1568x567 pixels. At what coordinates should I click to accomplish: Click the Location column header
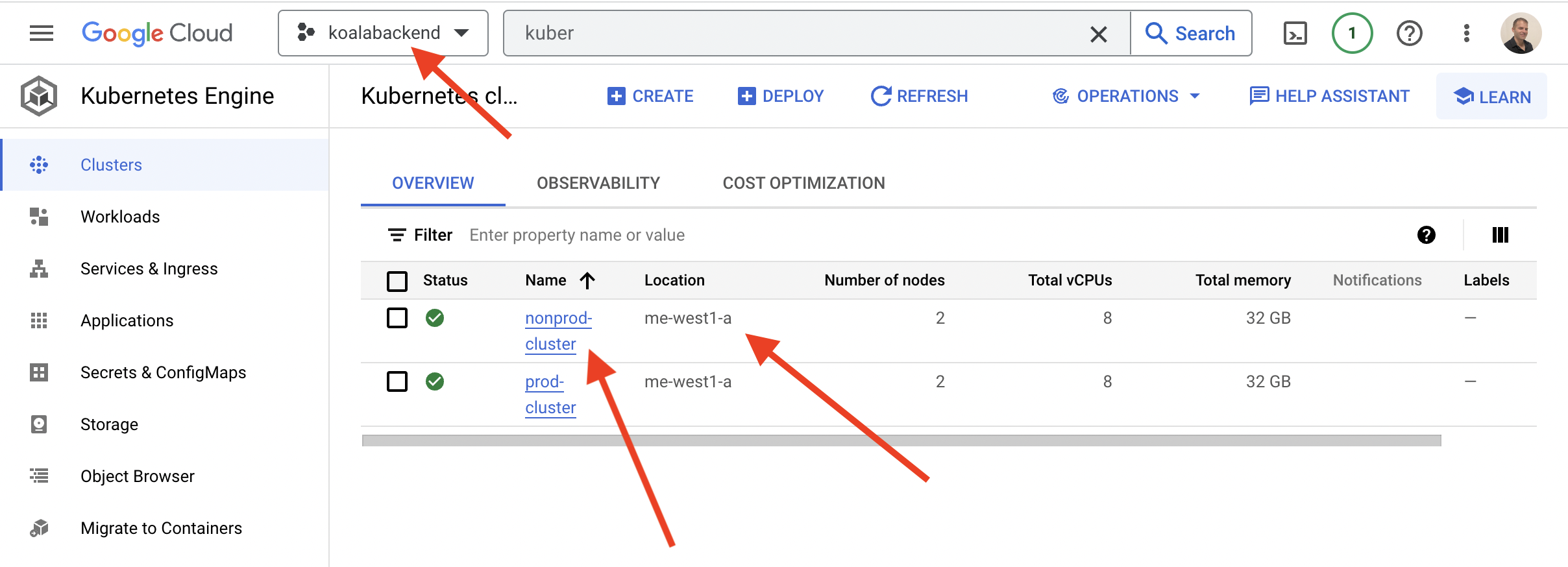tap(674, 280)
